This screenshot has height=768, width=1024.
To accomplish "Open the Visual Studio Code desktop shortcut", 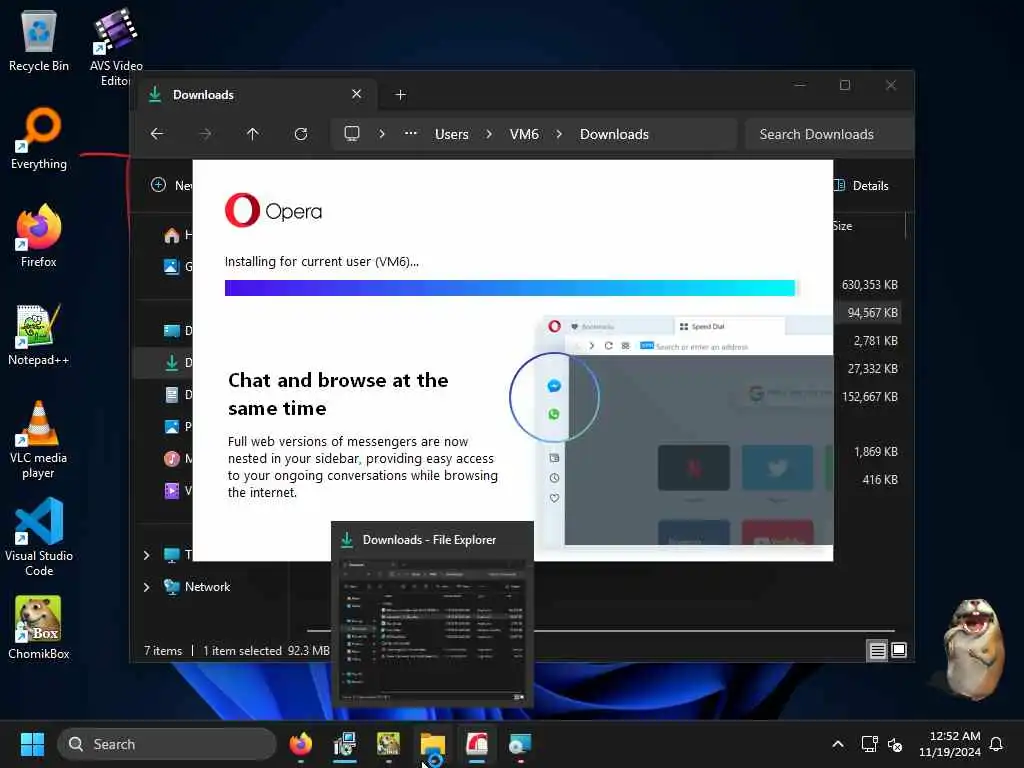I will (x=39, y=537).
